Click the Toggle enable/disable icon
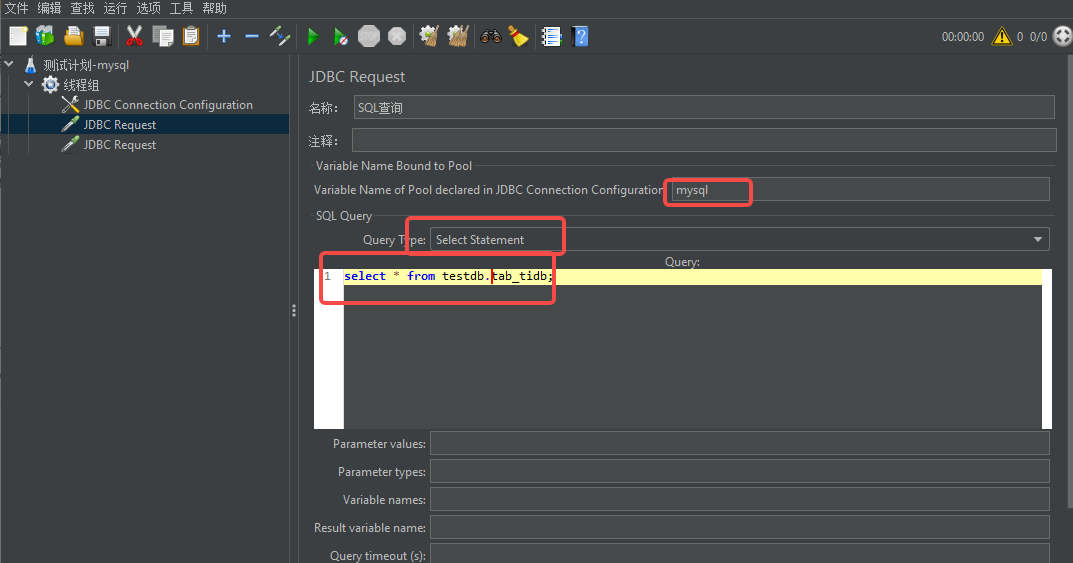Viewport: 1073px width, 563px height. (280, 36)
